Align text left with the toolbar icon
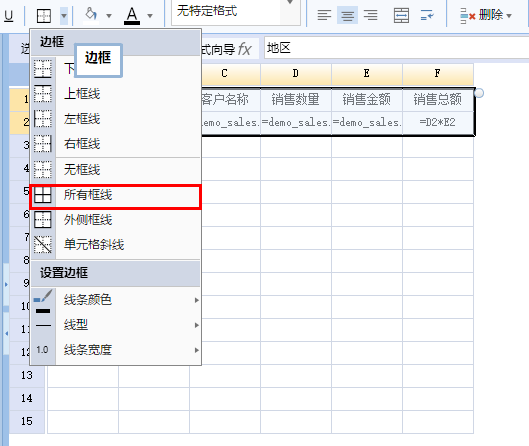The image size is (529, 446). tap(324, 15)
